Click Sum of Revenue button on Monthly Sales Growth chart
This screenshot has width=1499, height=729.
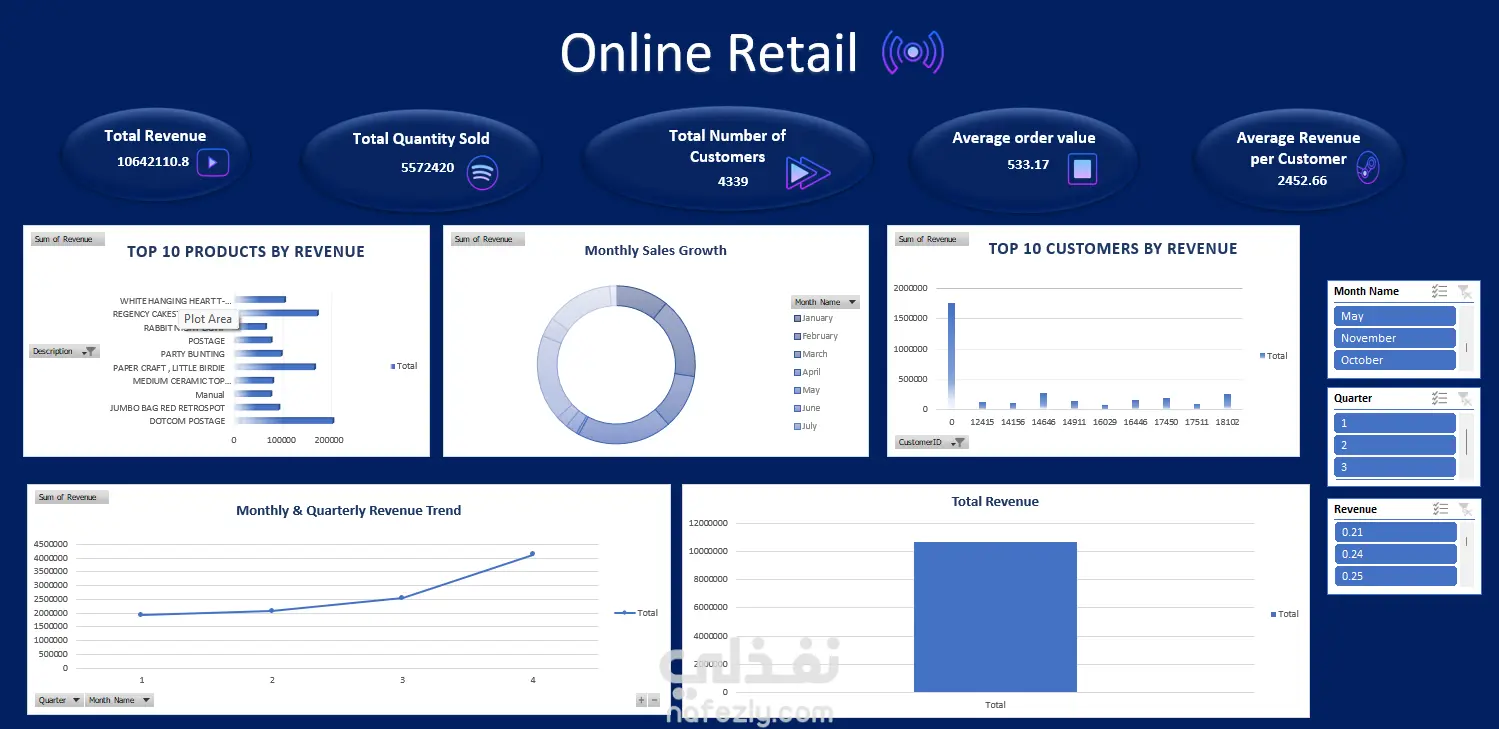click(488, 239)
